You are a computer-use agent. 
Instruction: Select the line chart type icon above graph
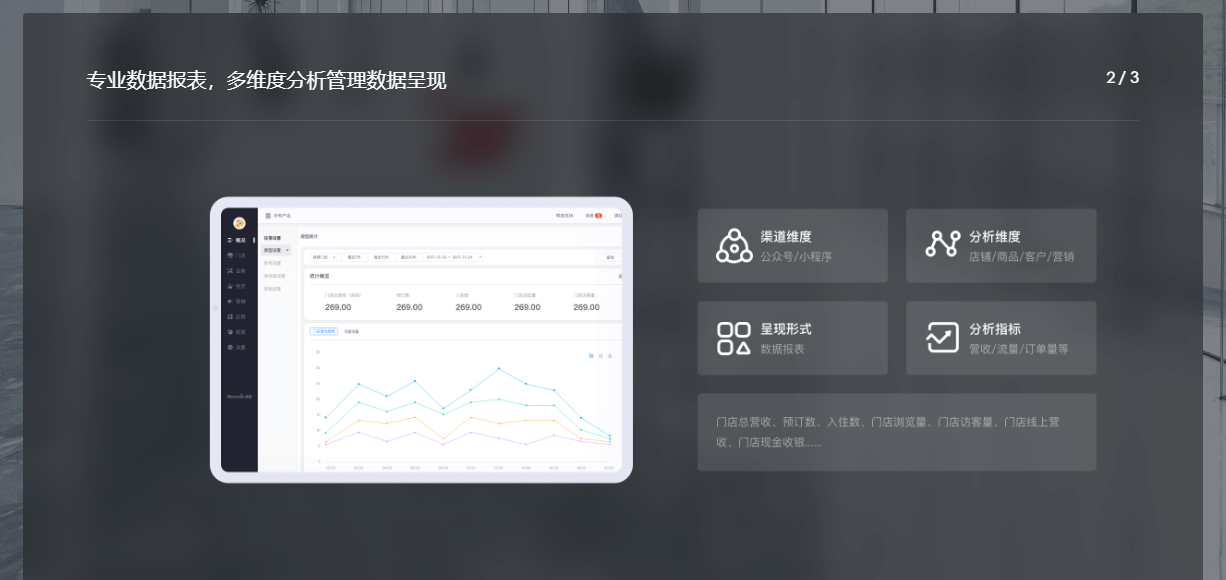click(591, 355)
